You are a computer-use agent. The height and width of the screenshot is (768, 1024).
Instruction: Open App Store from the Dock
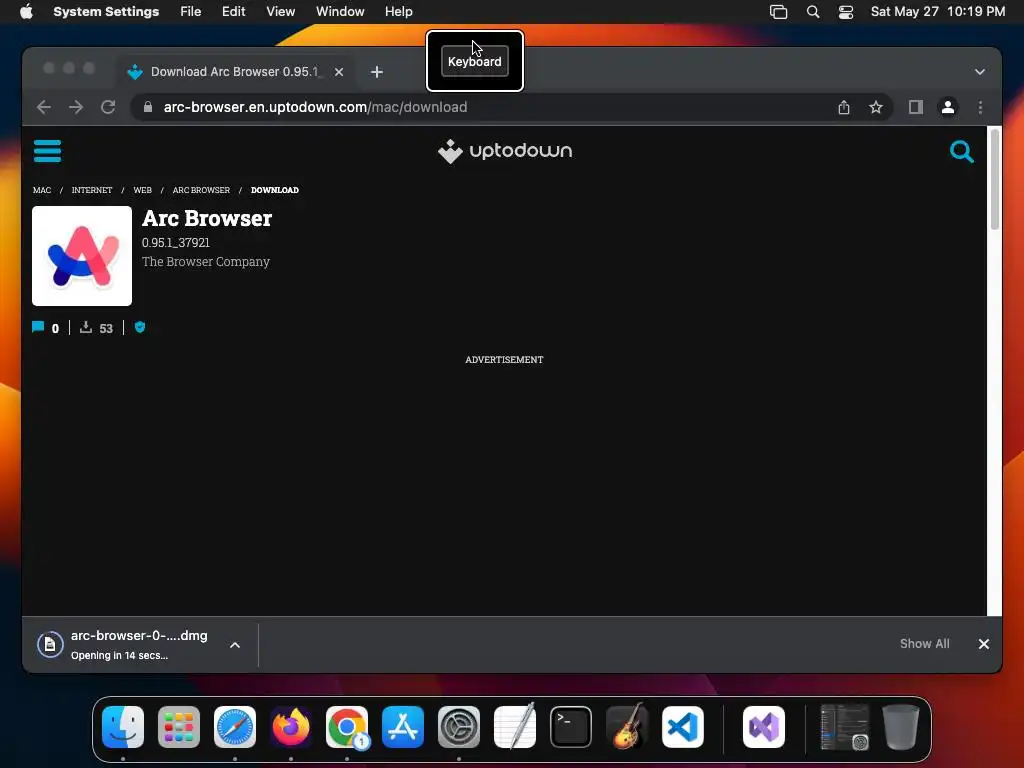(x=402, y=727)
